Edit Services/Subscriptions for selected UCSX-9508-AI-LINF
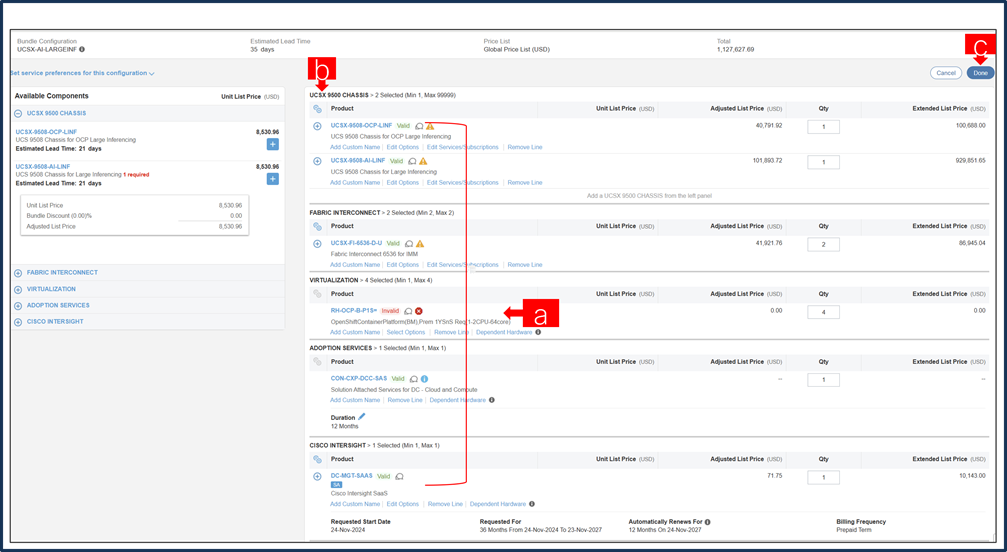The height and width of the screenshot is (552, 1007). point(462,182)
